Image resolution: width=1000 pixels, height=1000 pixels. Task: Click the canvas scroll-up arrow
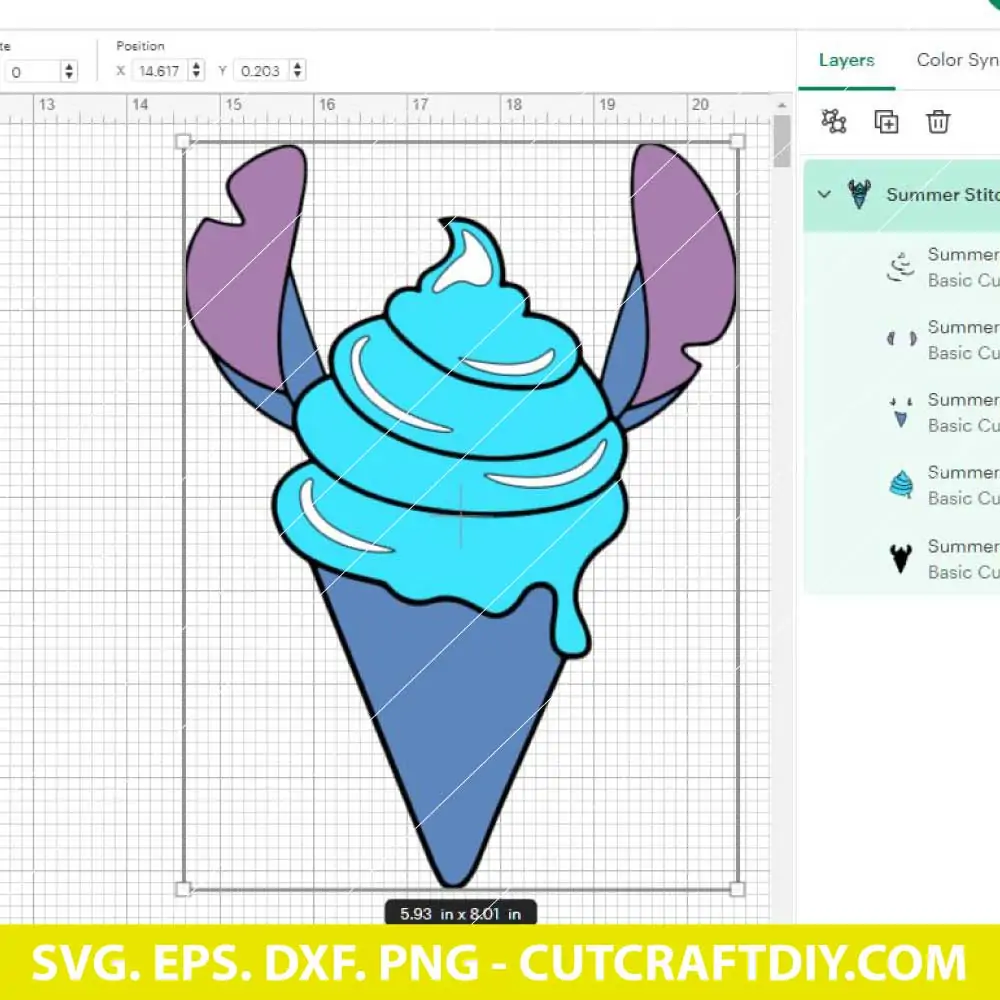(x=782, y=105)
